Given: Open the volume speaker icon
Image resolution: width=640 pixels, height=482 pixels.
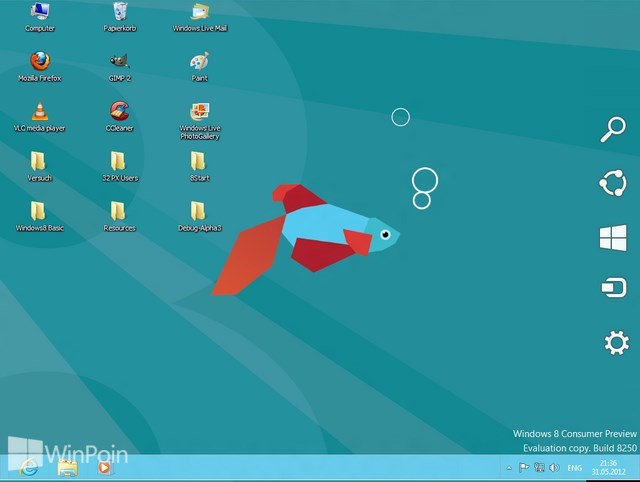Looking at the screenshot, I should coord(554,468).
